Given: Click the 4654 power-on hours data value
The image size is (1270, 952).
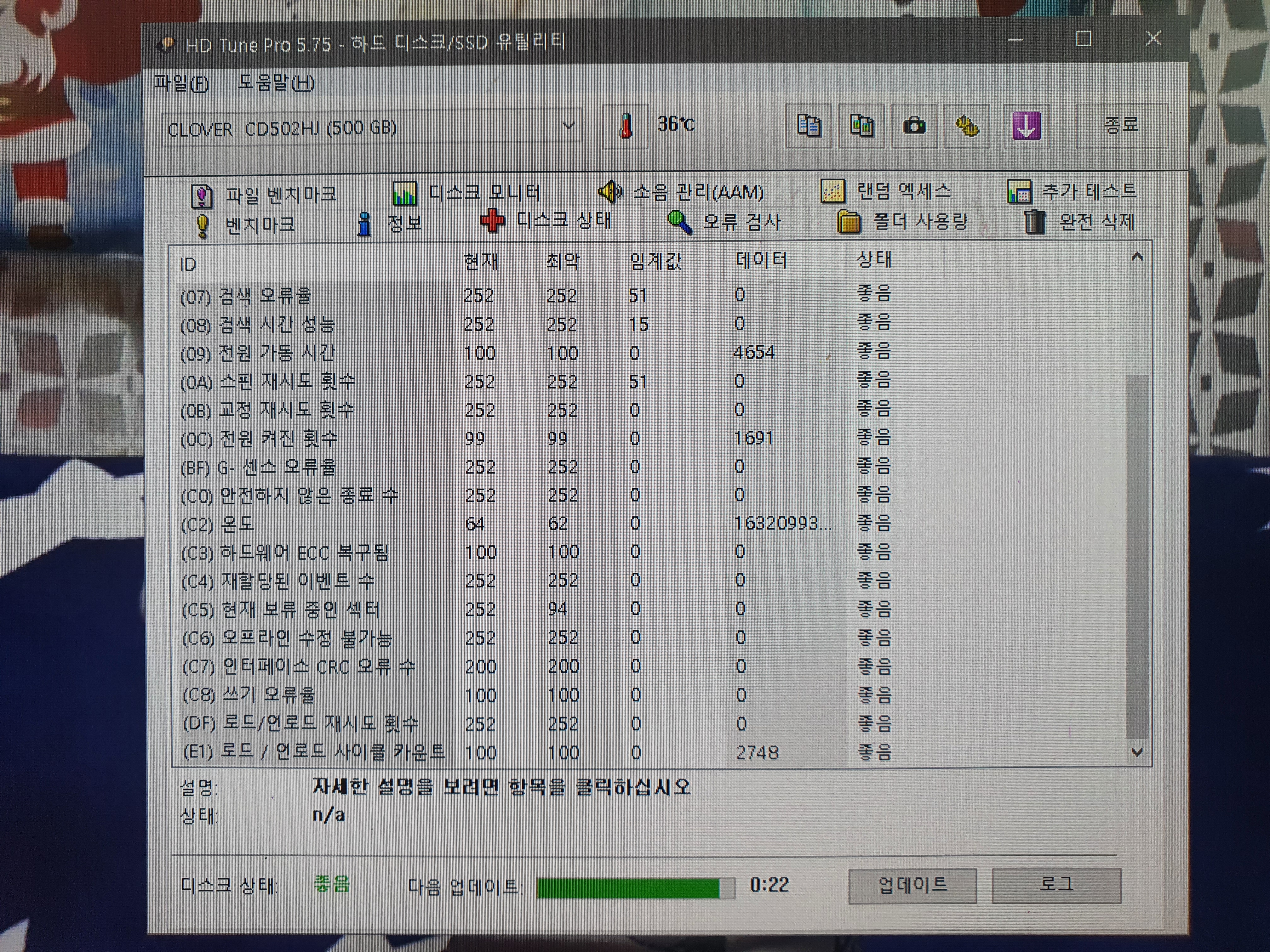Looking at the screenshot, I should [x=754, y=352].
